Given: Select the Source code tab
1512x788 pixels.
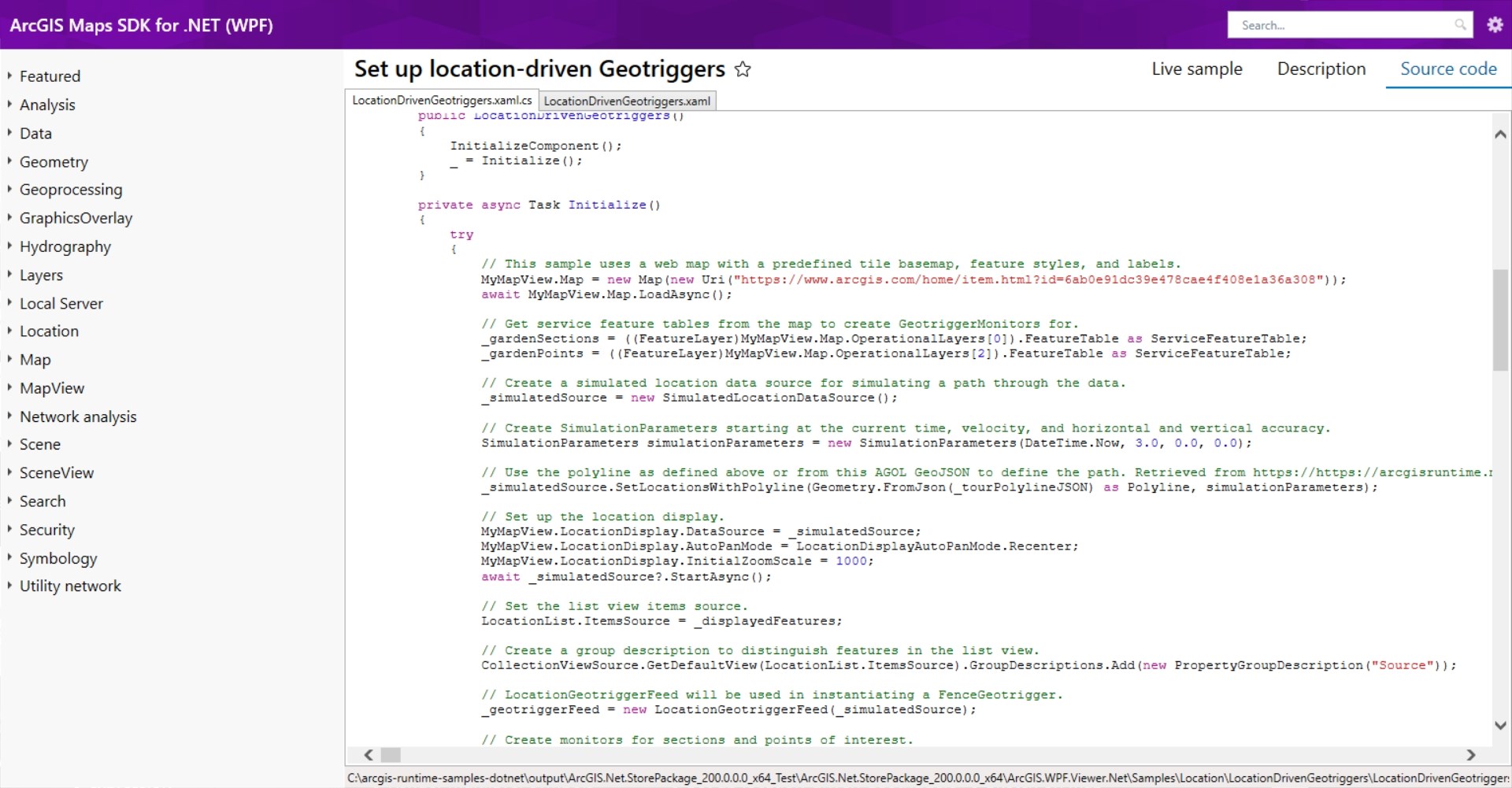Looking at the screenshot, I should click(1448, 69).
